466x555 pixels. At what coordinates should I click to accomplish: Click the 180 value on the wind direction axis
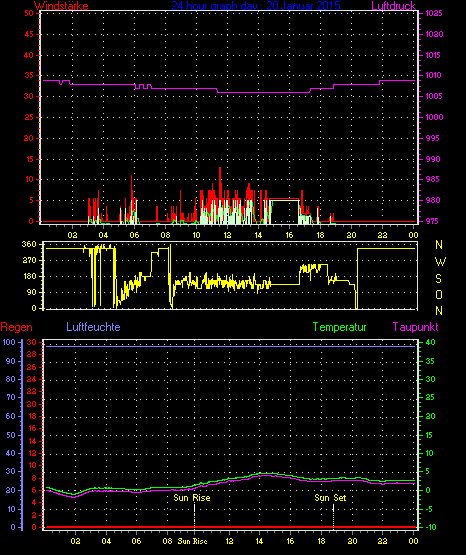point(29,276)
